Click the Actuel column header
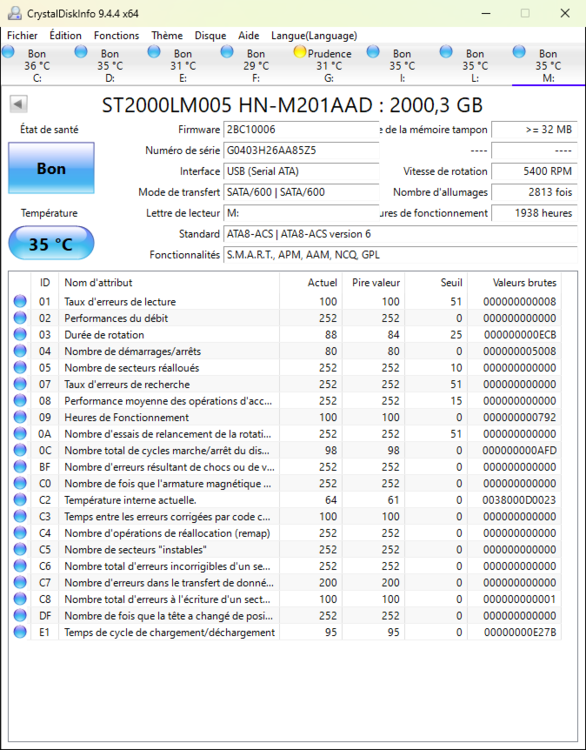 click(x=311, y=283)
